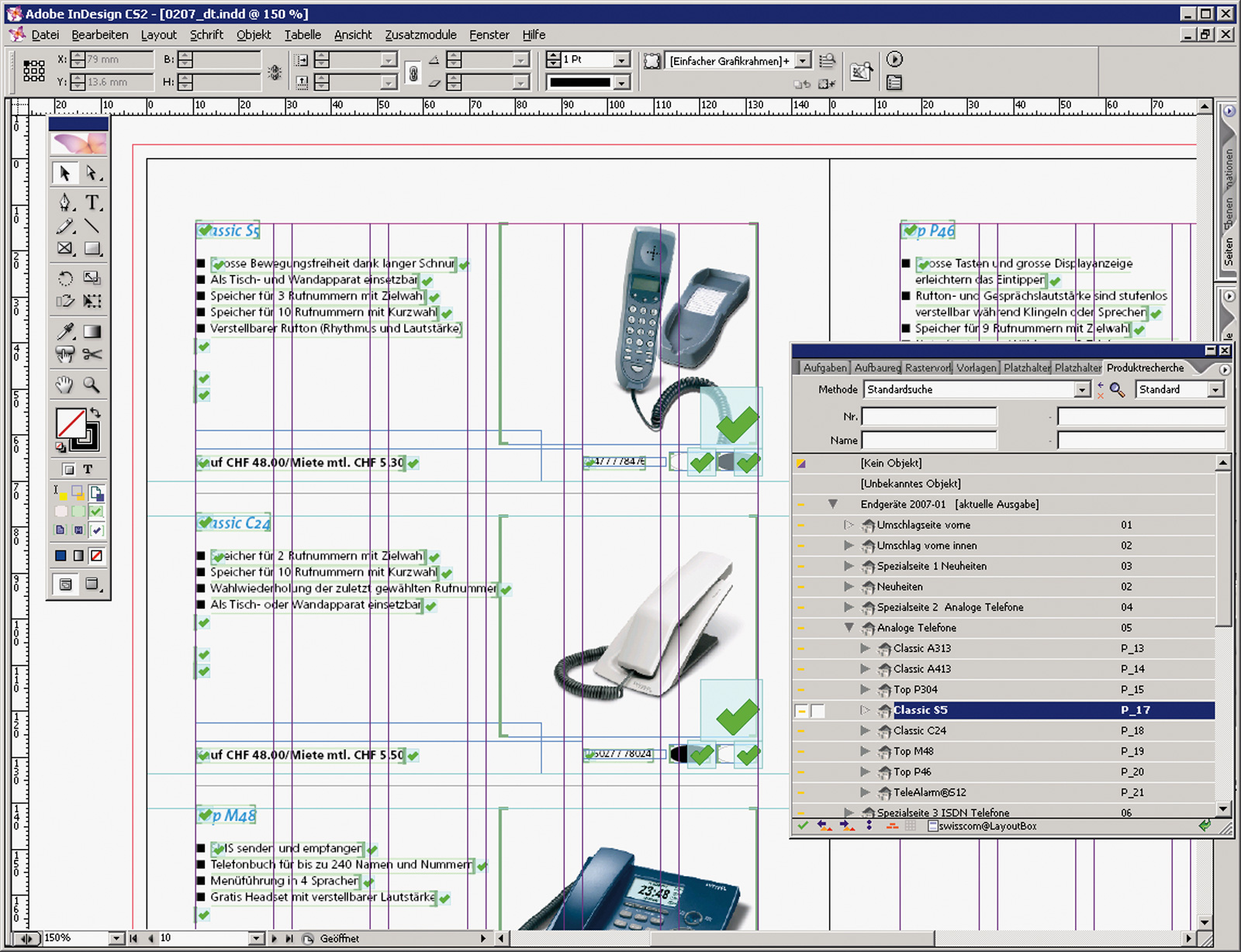Activate the Eyedropper tool
The width and height of the screenshot is (1241, 952).
tap(66, 332)
